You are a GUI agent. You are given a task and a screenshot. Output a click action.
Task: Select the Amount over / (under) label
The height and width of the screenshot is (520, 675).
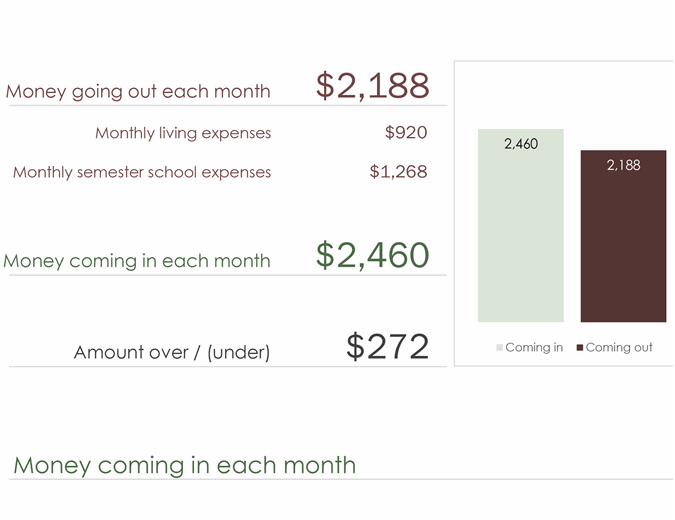coord(172,352)
